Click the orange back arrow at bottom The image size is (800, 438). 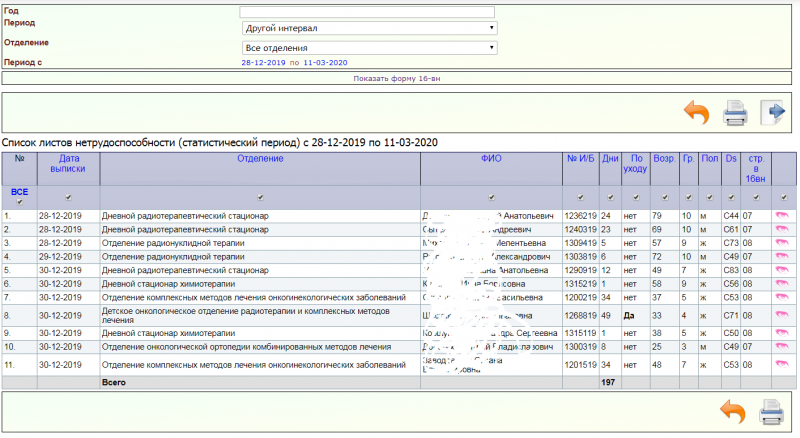733,412
